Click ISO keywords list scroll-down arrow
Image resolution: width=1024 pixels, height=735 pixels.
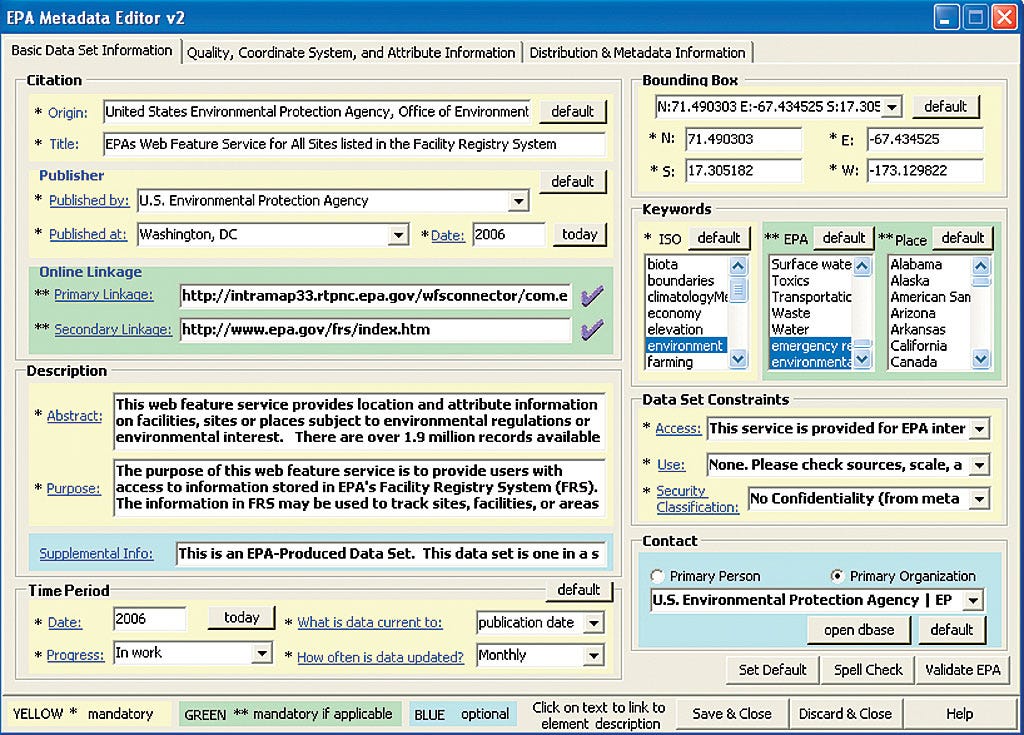pyautogui.click(x=738, y=359)
